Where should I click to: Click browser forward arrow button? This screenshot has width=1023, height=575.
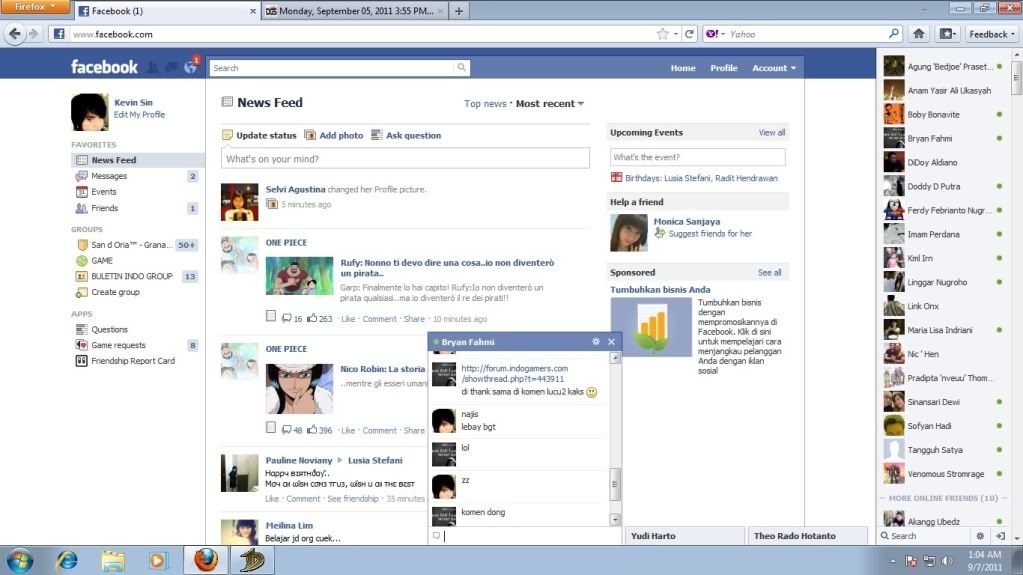(33, 34)
